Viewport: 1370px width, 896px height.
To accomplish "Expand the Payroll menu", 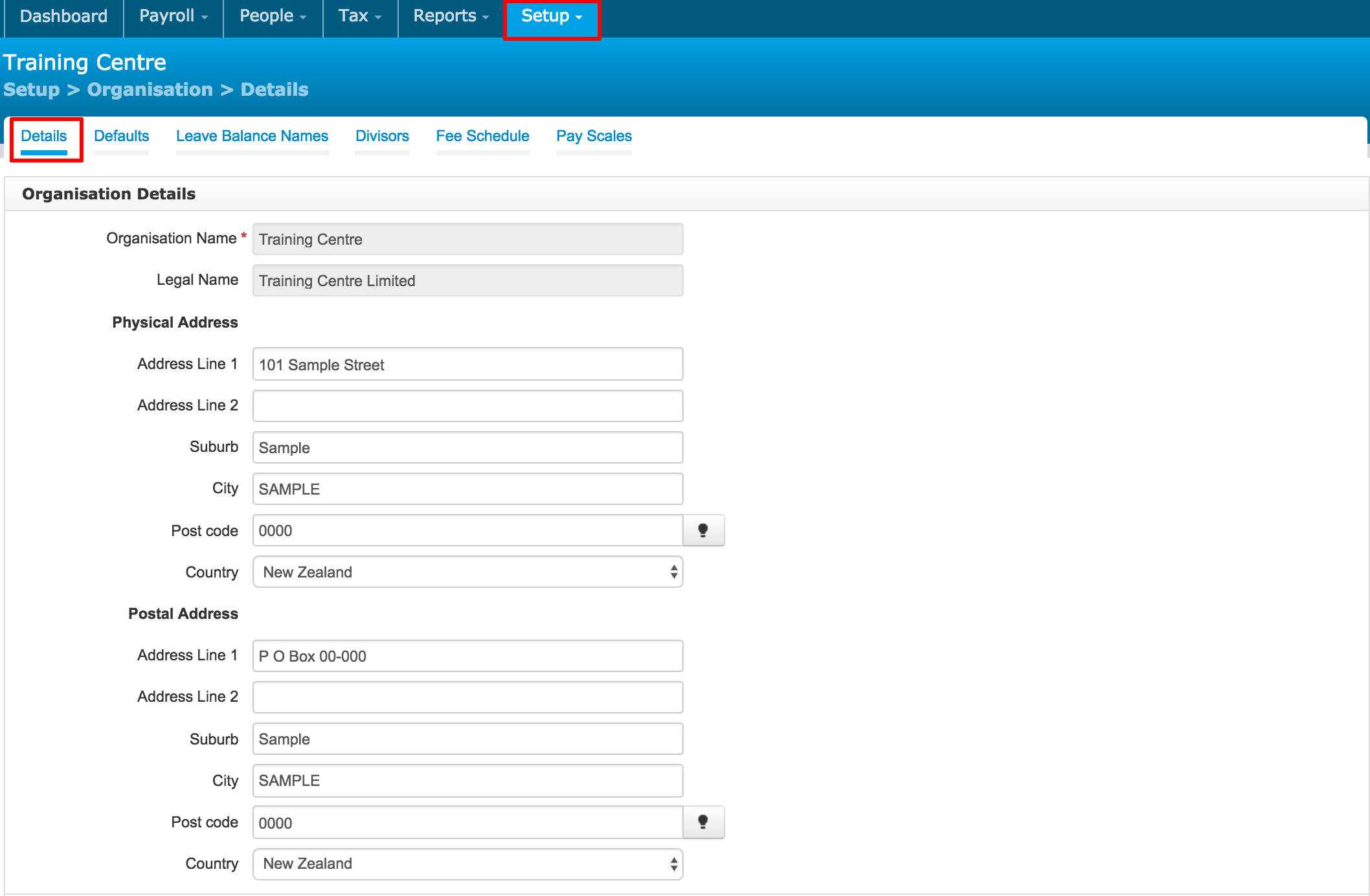I will click(173, 16).
